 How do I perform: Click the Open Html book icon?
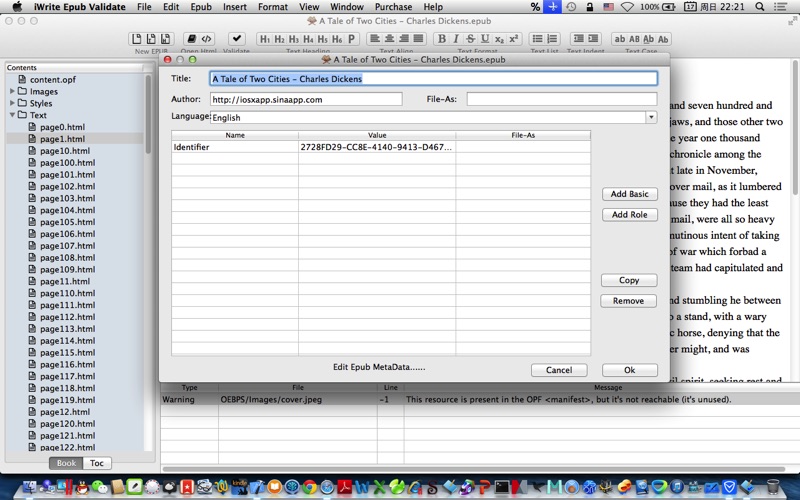[x=192, y=39]
